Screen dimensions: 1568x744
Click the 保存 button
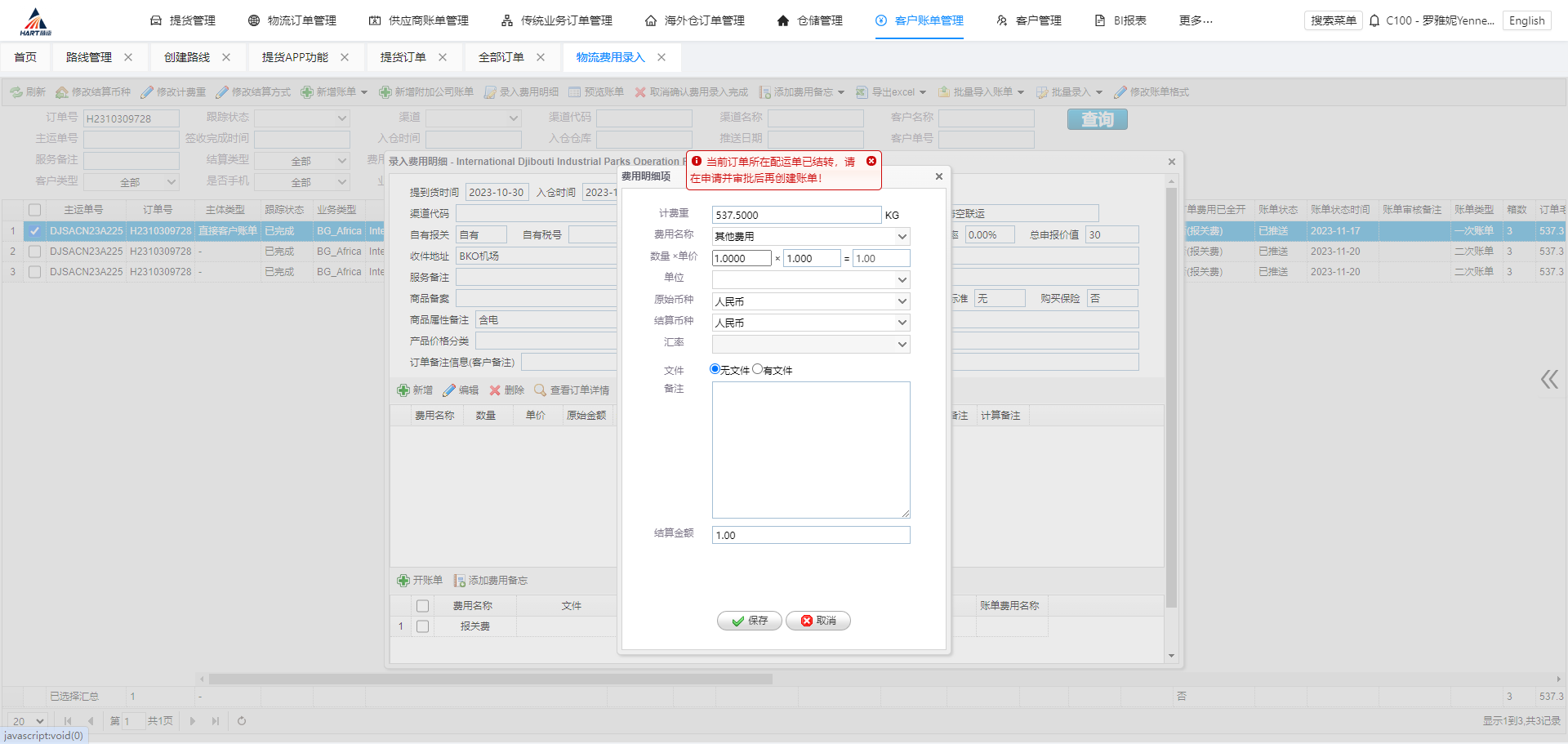[x=749, y=621]
